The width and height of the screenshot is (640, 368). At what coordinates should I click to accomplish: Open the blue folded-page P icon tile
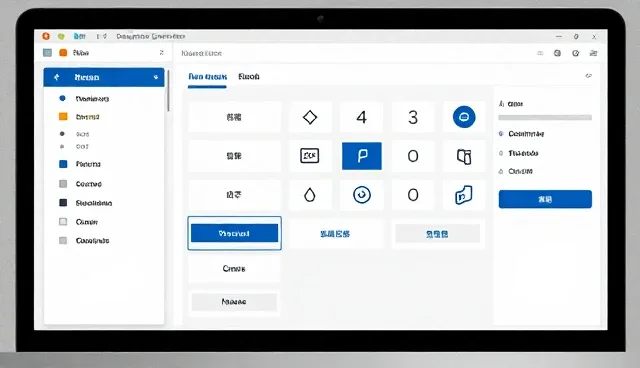464,195
